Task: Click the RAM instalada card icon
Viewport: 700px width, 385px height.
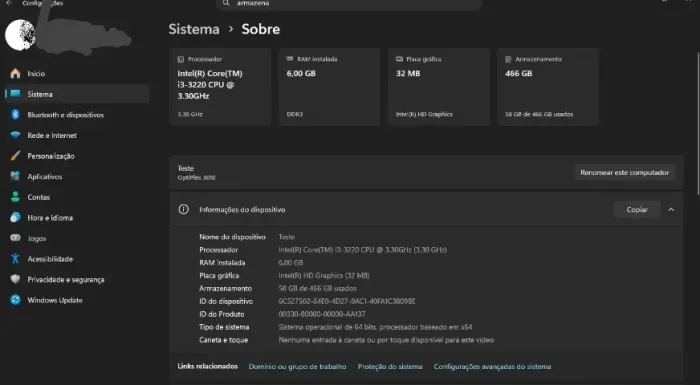Action: click(x=290, y=59)
